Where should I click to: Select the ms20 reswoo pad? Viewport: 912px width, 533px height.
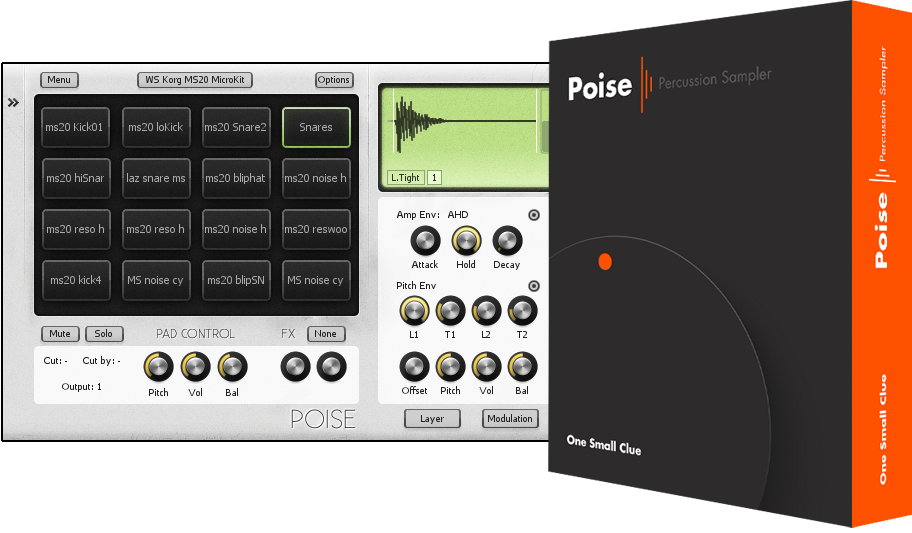316,229
